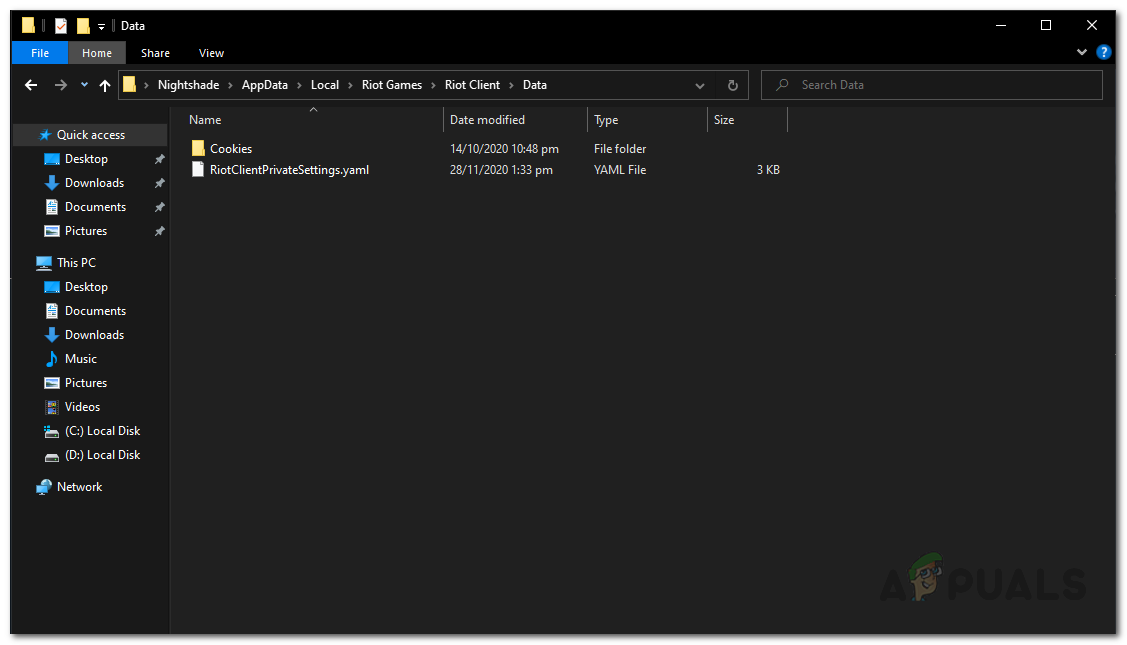Click the Back navigation arrow
Screen dimensions: 1127x645
pos(30,85)
